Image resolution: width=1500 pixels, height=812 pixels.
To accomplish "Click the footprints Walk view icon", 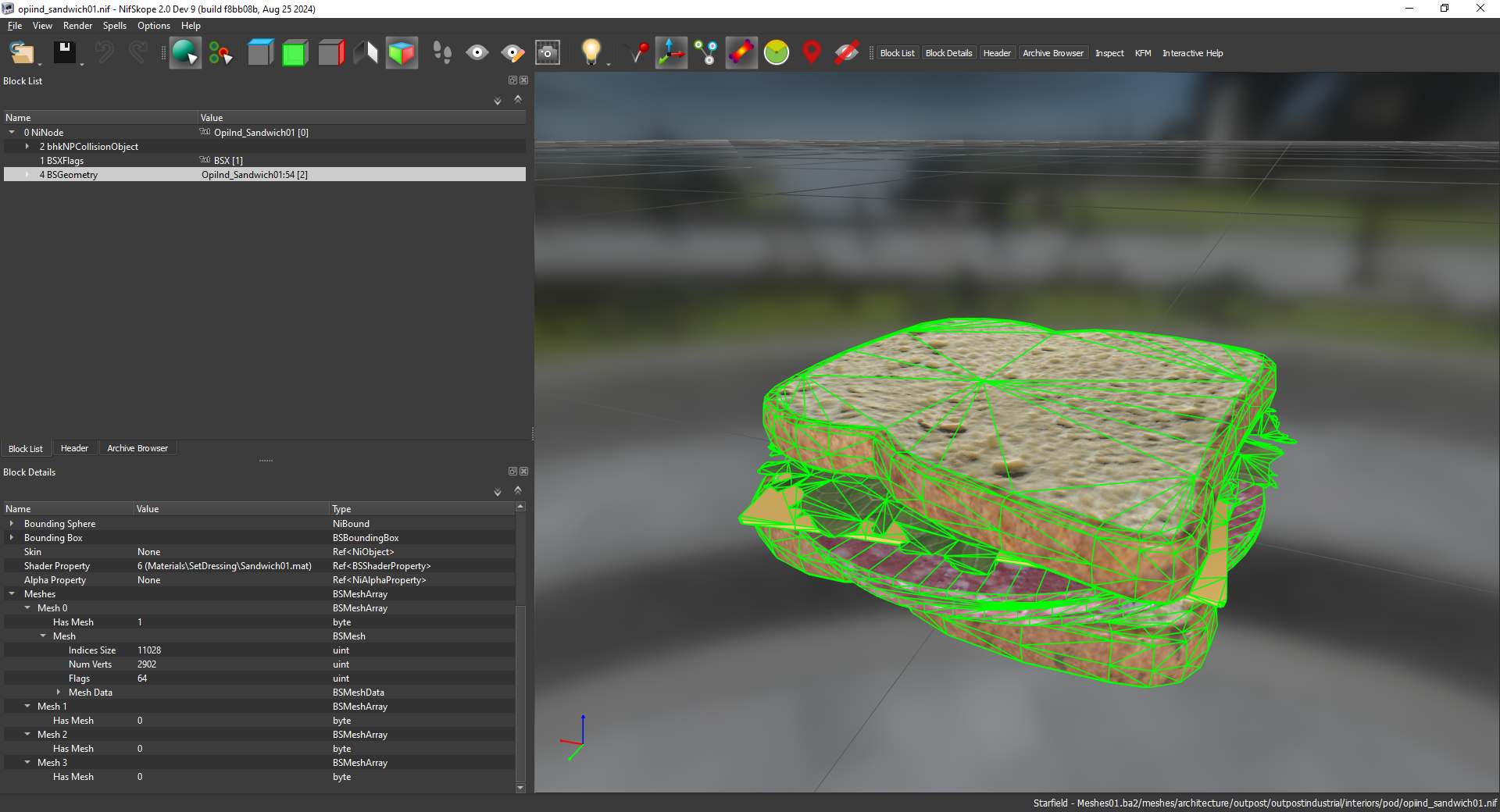I will tap(442, 53).
